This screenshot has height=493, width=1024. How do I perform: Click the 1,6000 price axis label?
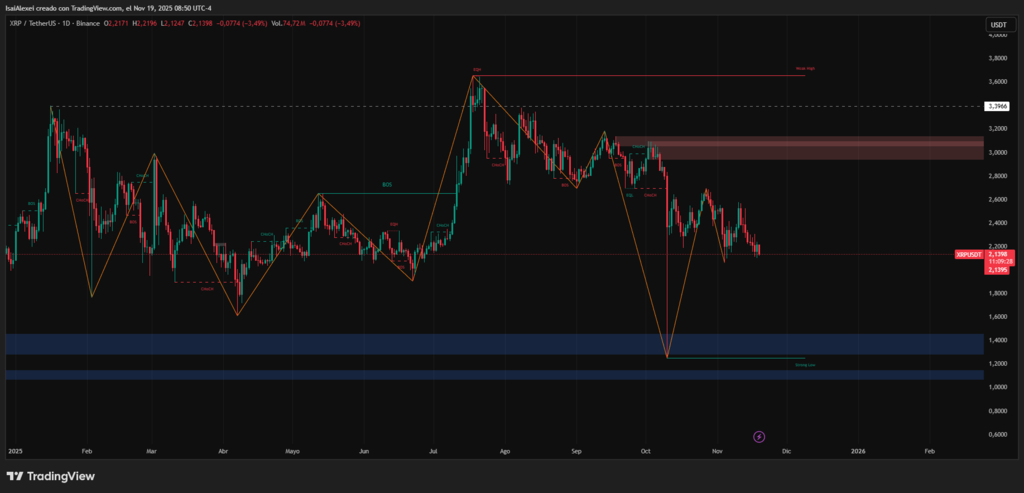click(x=997, y=317)
